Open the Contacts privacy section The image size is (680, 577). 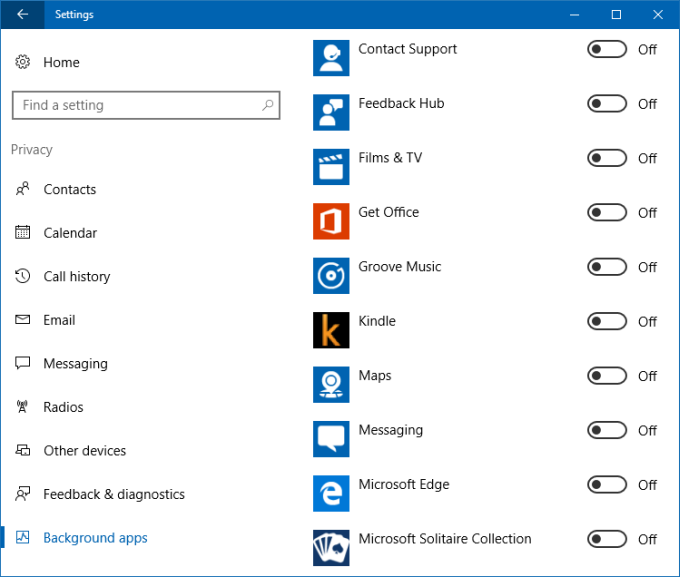pyautogui.click(x=69, y=190)
